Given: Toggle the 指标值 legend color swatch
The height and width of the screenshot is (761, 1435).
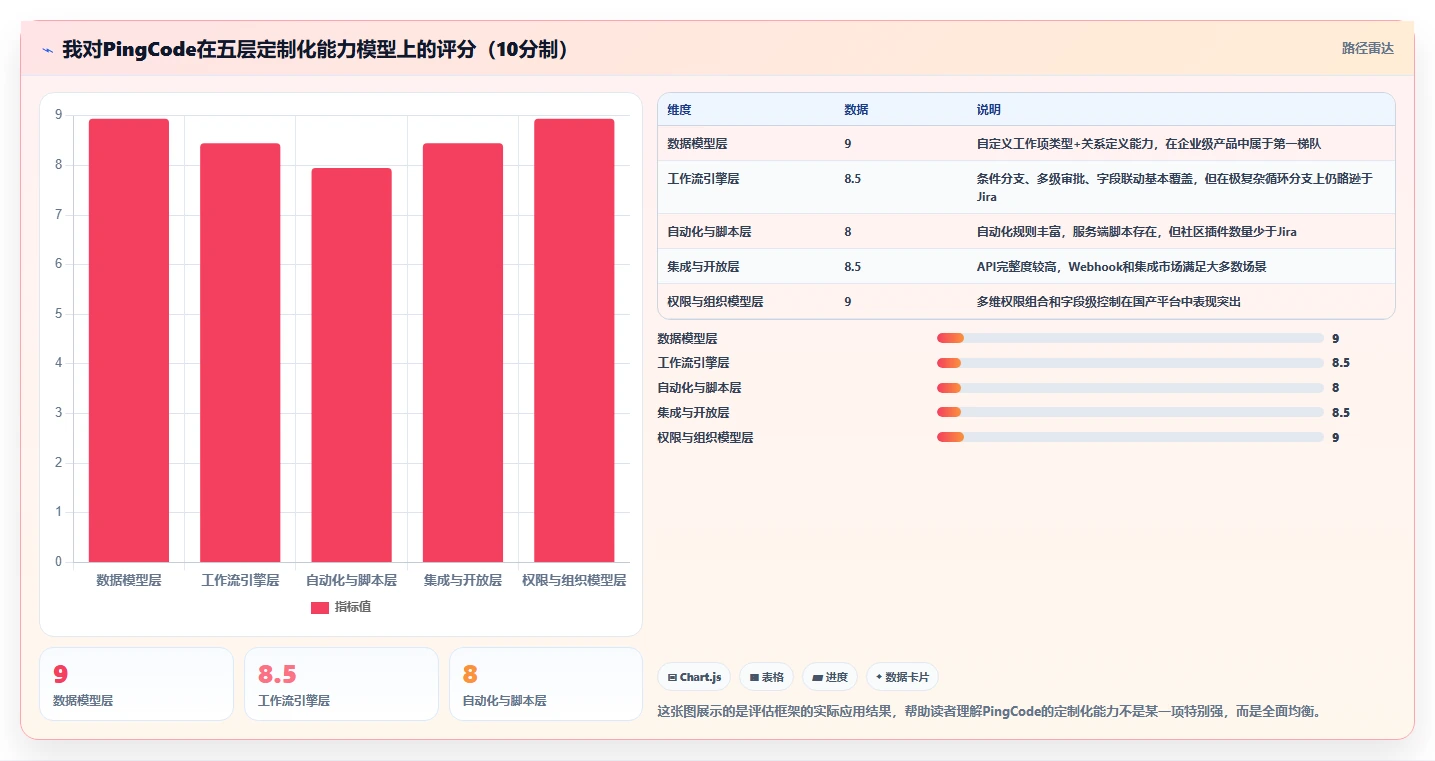Looking at the screenshot, I should coord(320,607).
